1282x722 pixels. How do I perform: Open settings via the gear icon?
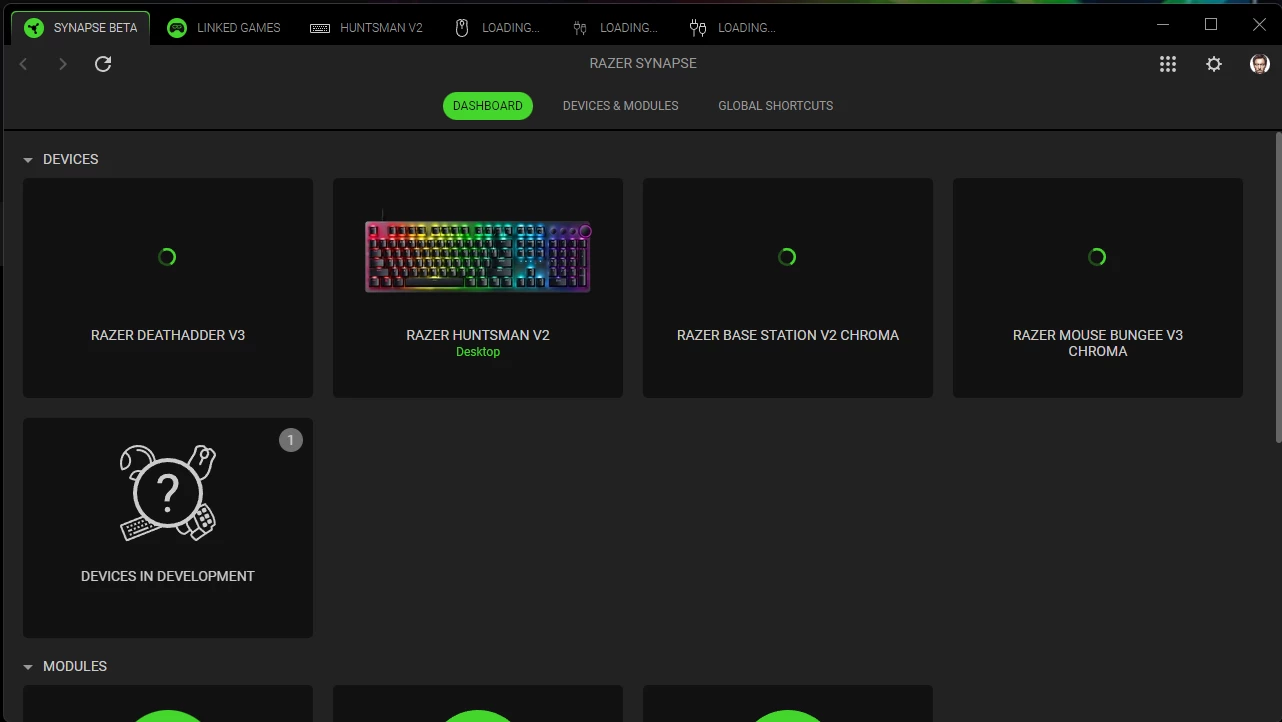point(1214,64)
